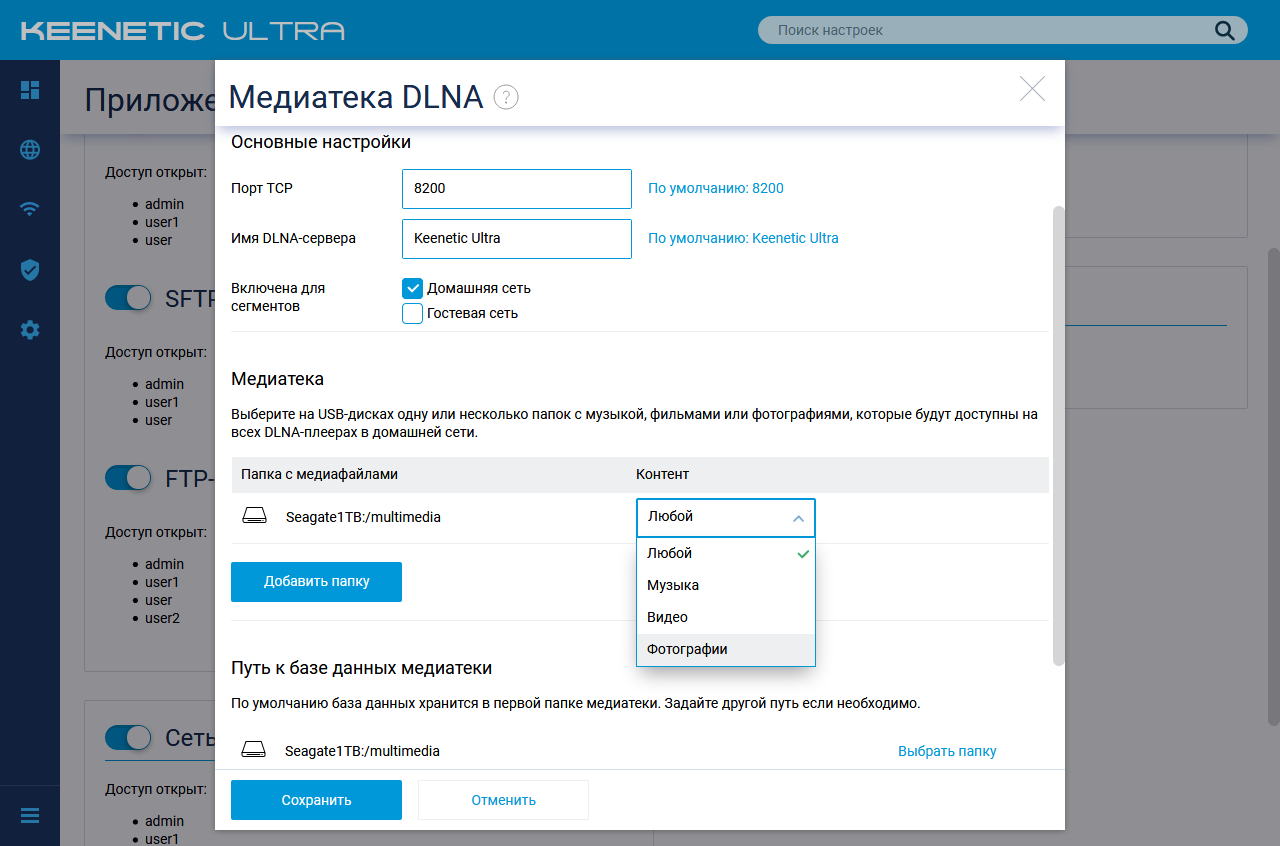
Task: Open the dashboard icon in sidebar
Action: point(30,90)
